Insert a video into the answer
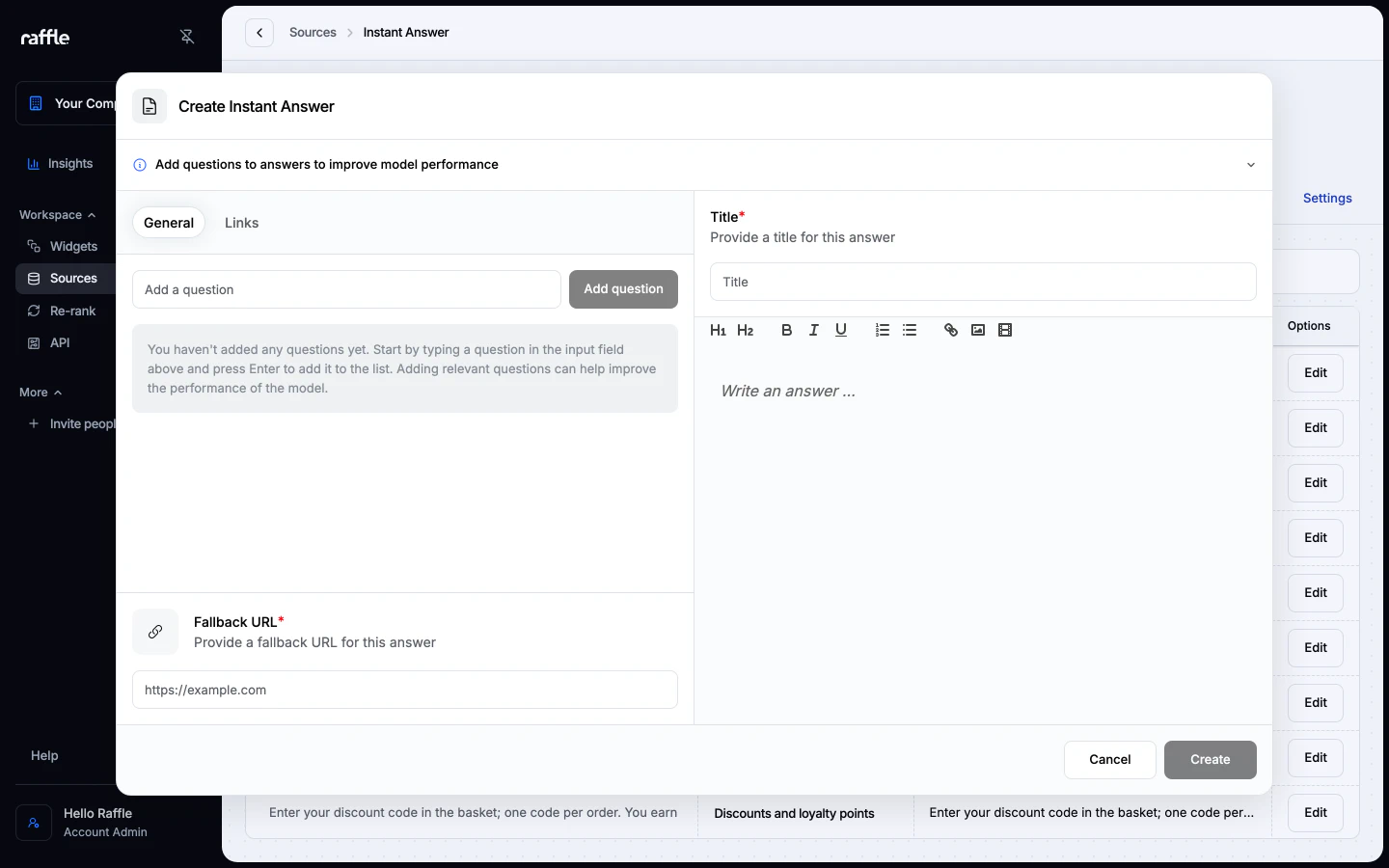Viewport: 1389px width, 868px height. pos(1005,330)
